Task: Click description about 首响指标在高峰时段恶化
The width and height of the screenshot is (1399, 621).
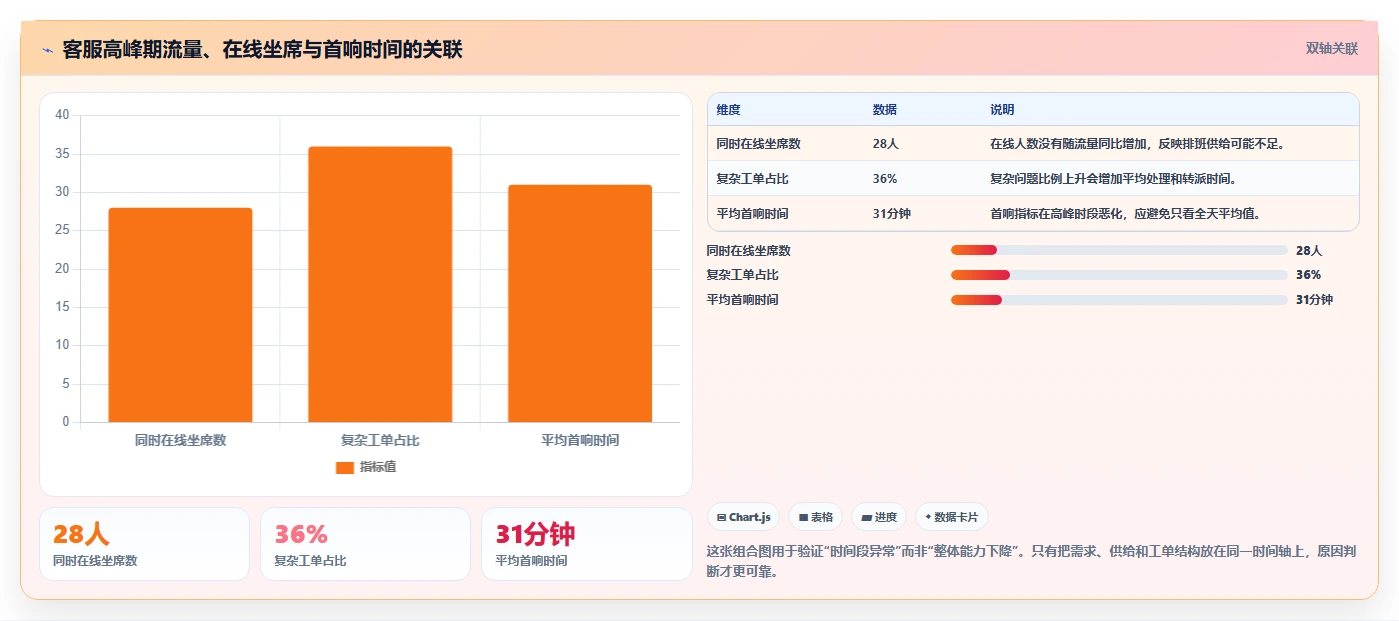Action: coord(1125,214)
